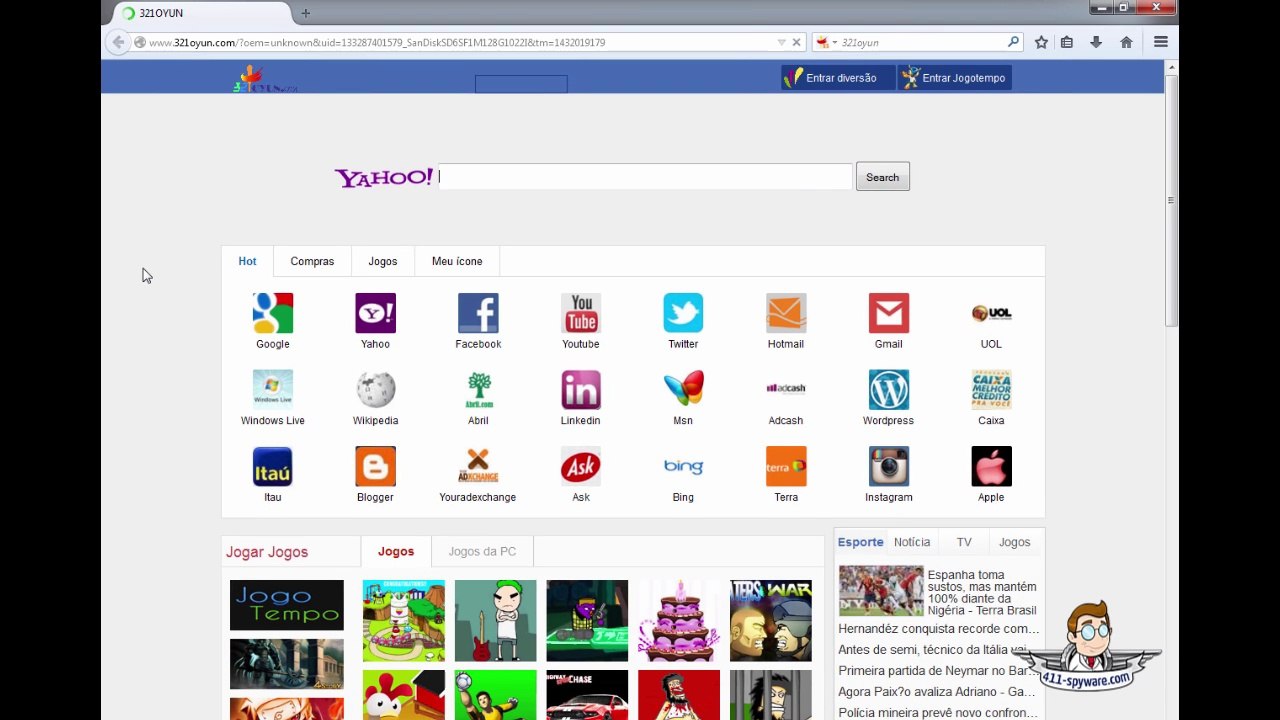Open the pink birthday cake game thumbnail
This screenshot has height=720, width=1280.
coord(679,621)
